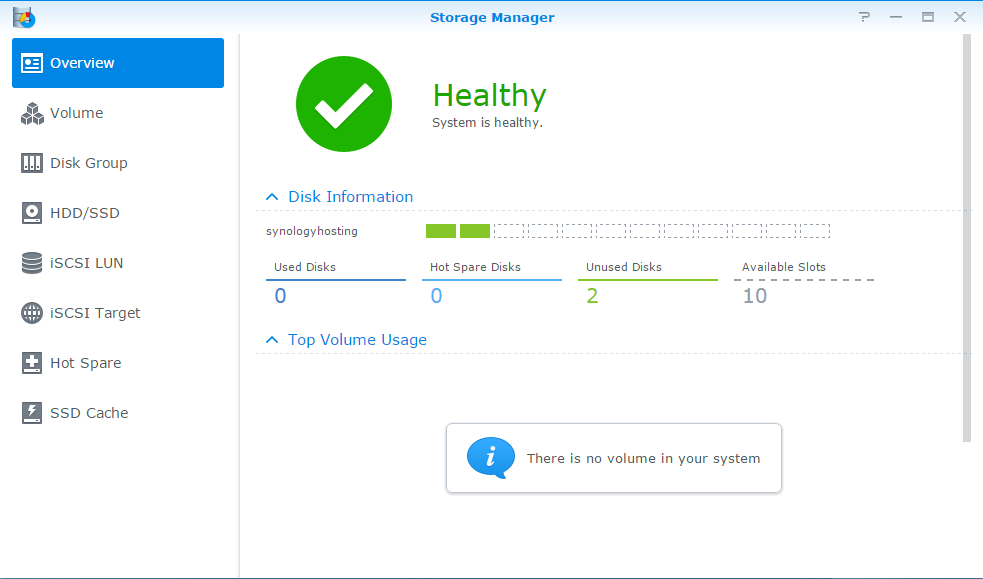Click the first green disk slot

pyautogui.click(x=441, y=231)
